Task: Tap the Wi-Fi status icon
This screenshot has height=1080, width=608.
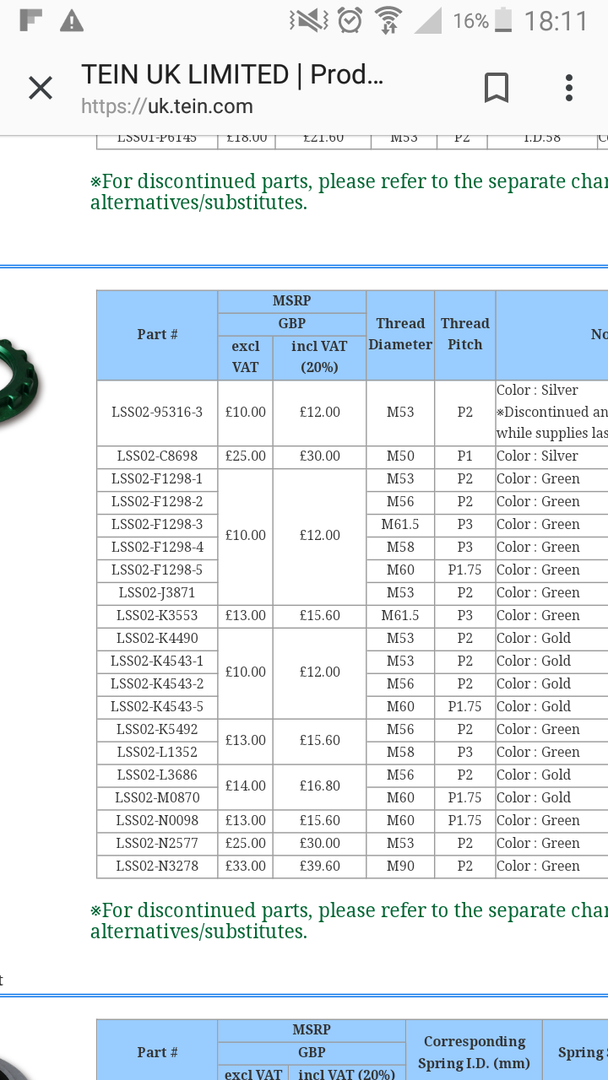Action: (x=388, y=21)
